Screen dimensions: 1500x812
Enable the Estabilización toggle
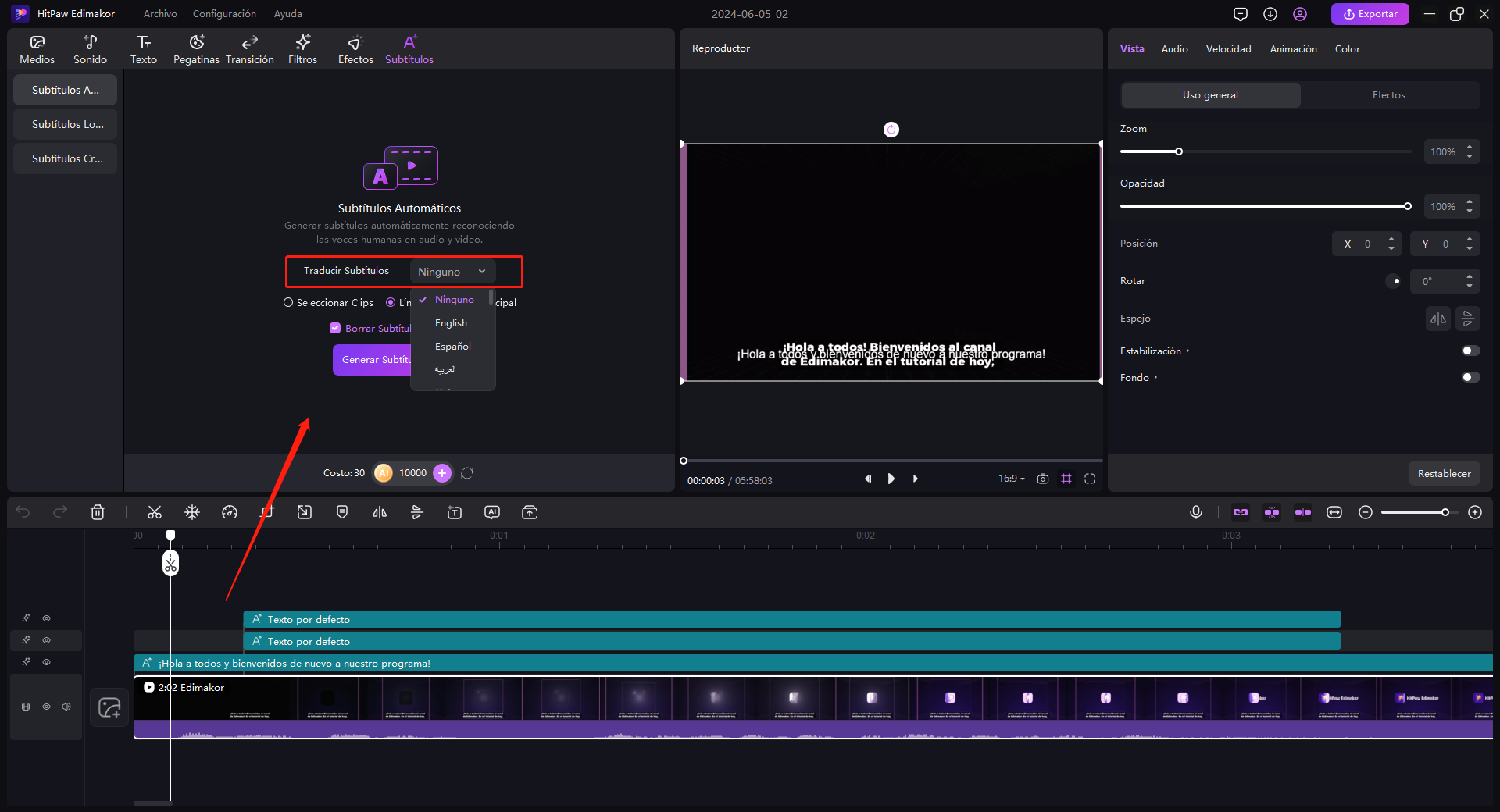[x=1470, y=351]
